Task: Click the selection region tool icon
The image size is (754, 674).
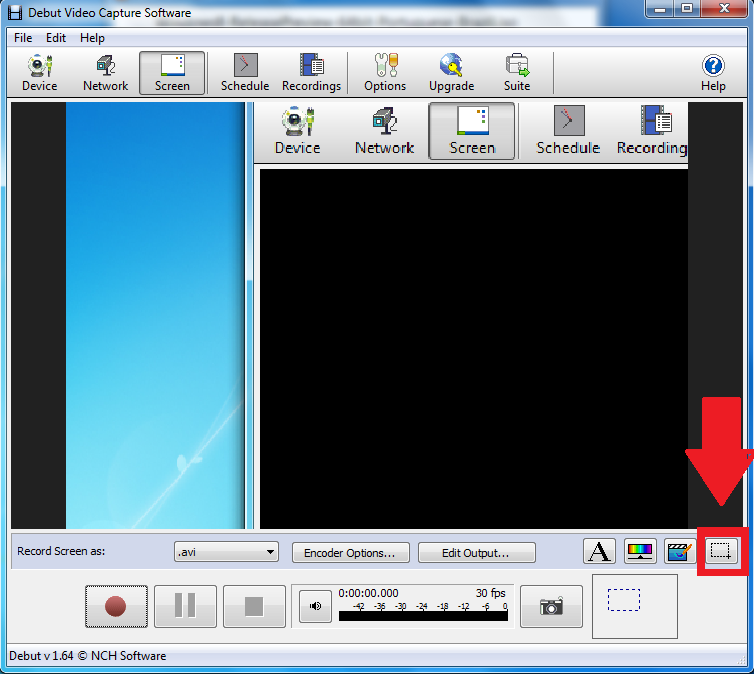Action: pyautogui.click(x=721, y=551)
